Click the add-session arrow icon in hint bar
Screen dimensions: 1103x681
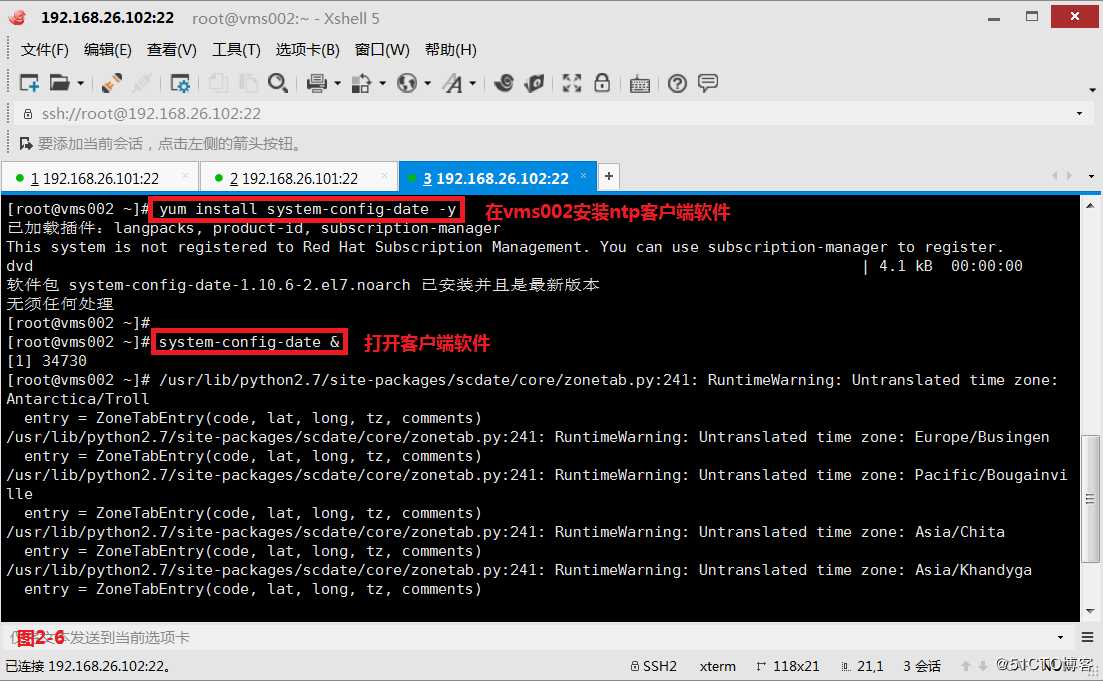[x=26, y=144]
